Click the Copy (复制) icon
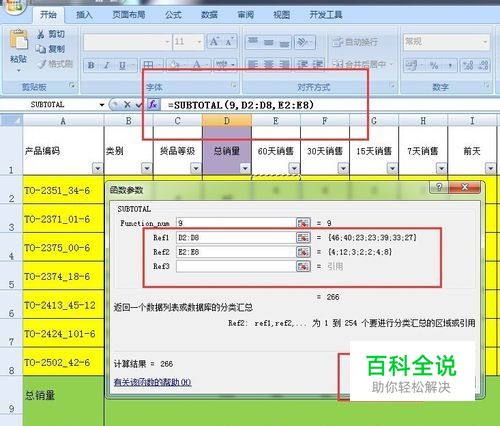Viewport: 500px width, 426px height. coord(41,49)
